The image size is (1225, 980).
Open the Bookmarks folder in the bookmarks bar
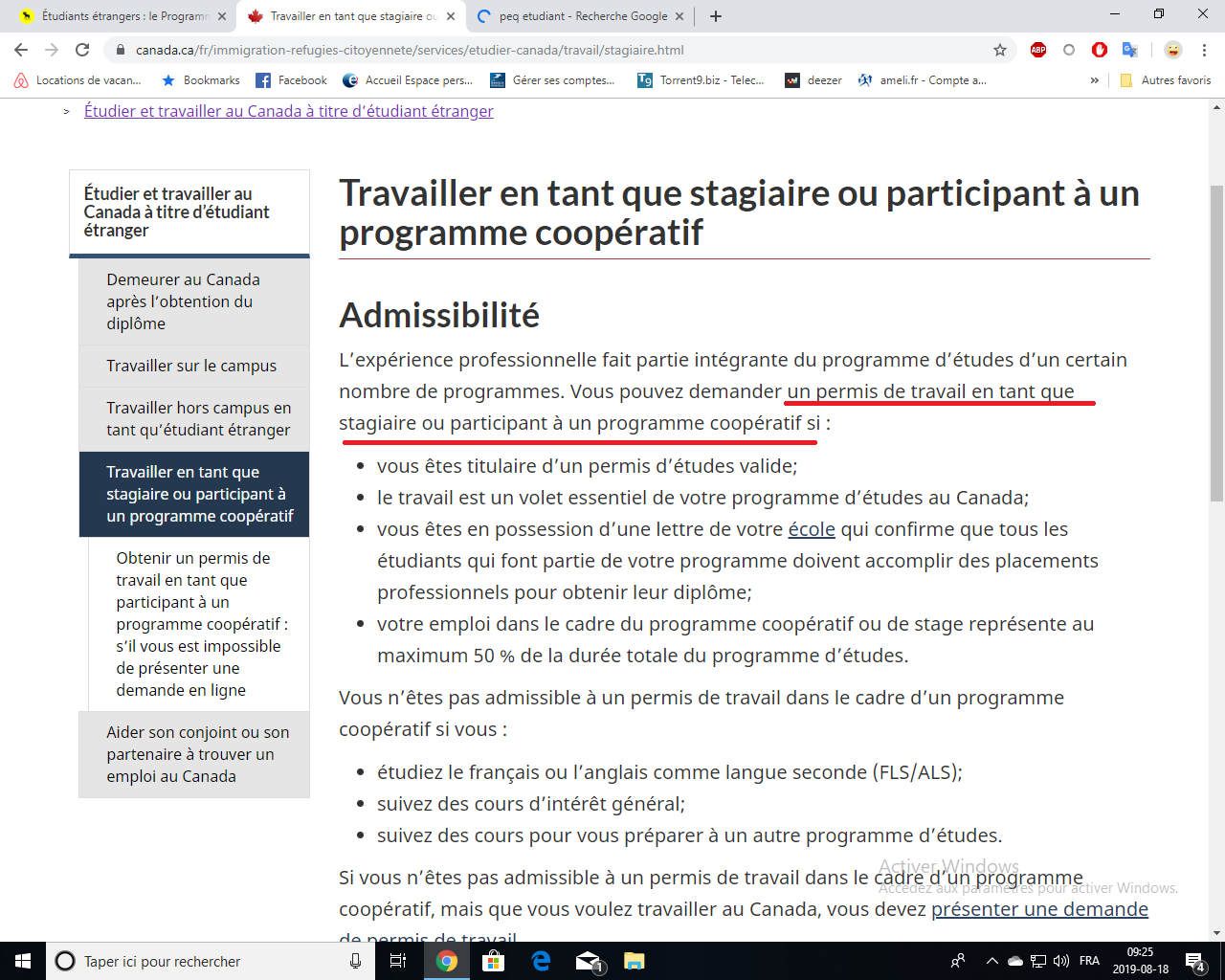coord(201,80)
